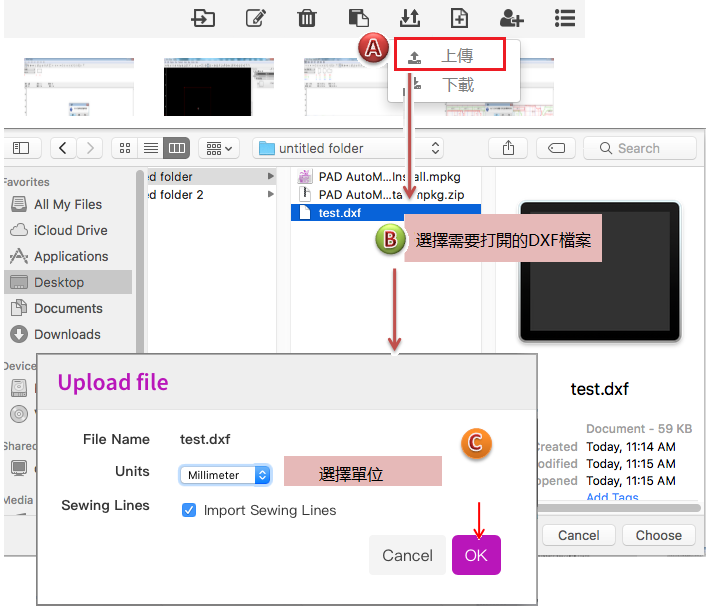The image size is (708, 610).
Task: Open the Units Millimeter dropdown
Action: pyautogui.click(x=225, y=475)
